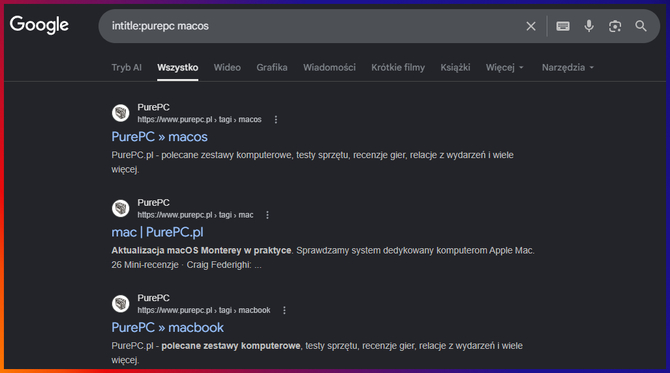Open the Wideo tab

(227, 68)
